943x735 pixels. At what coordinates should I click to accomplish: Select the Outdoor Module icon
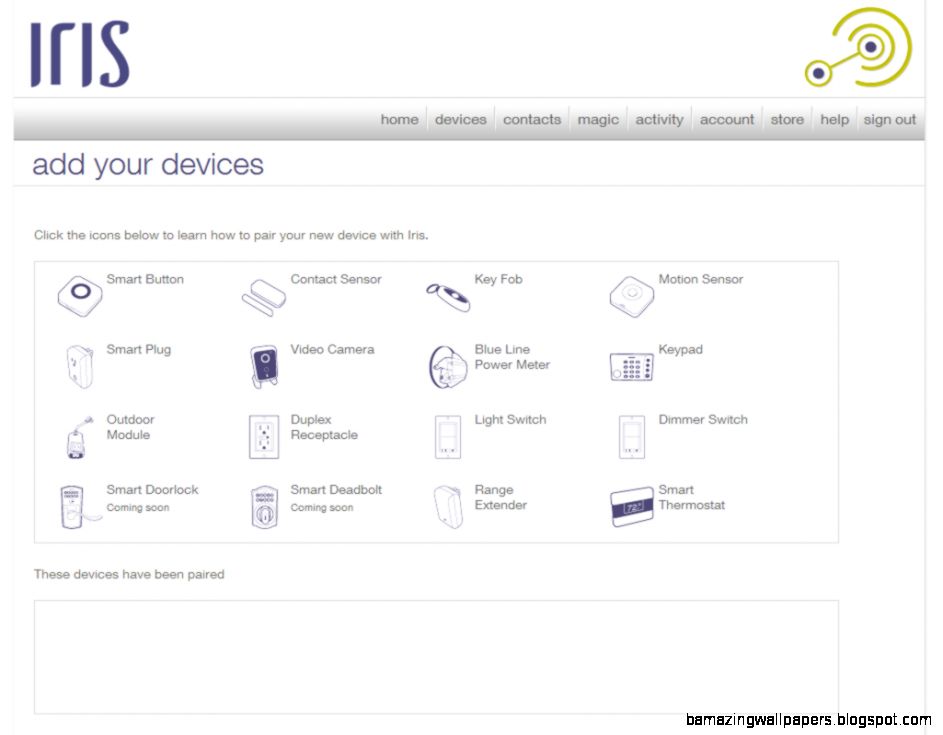[80, 437]
